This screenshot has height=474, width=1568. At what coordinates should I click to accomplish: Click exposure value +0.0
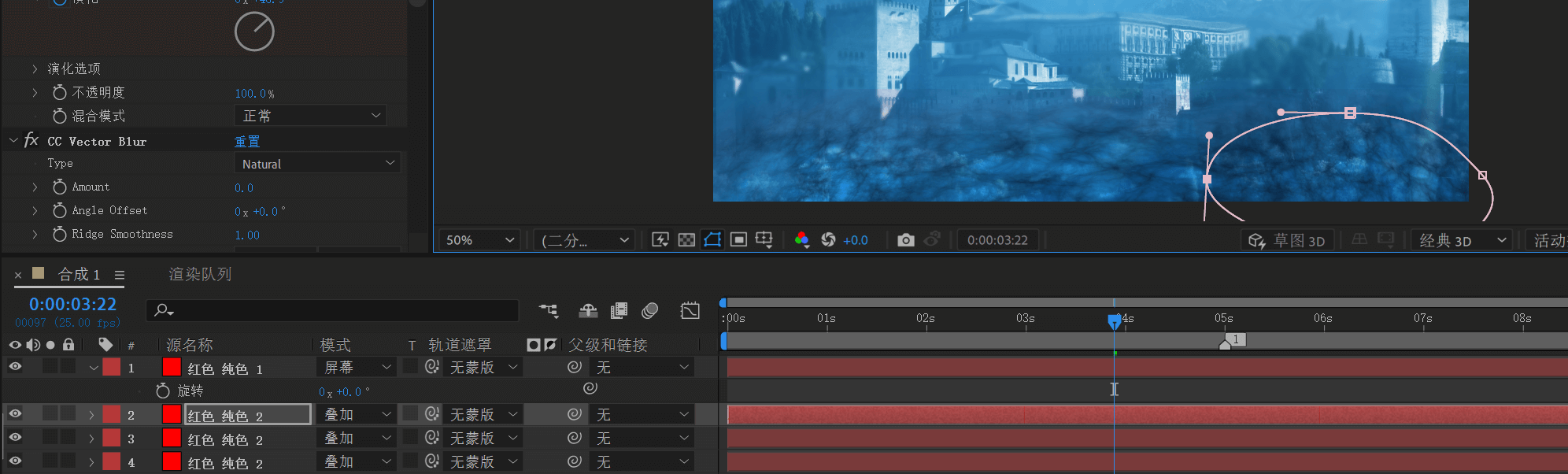pyautogui.click(x=856, y=240)
